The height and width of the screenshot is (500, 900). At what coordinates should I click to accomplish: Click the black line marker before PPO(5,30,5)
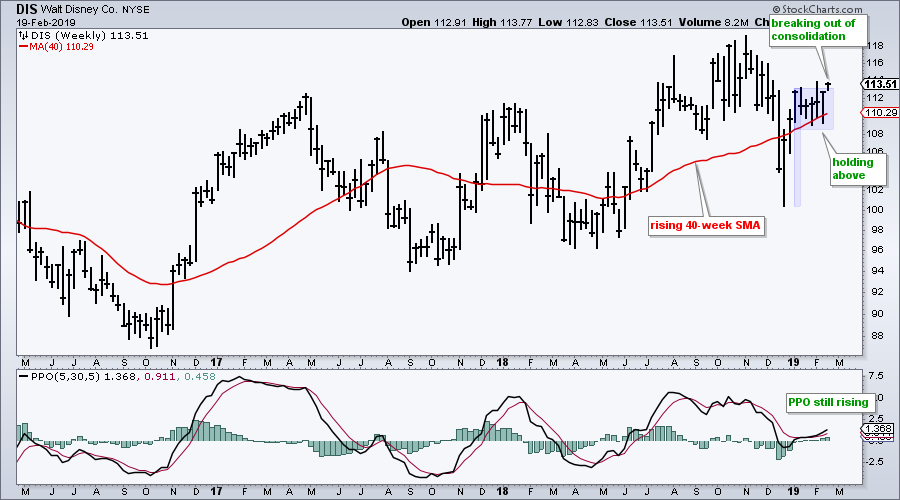coord(24,377)
